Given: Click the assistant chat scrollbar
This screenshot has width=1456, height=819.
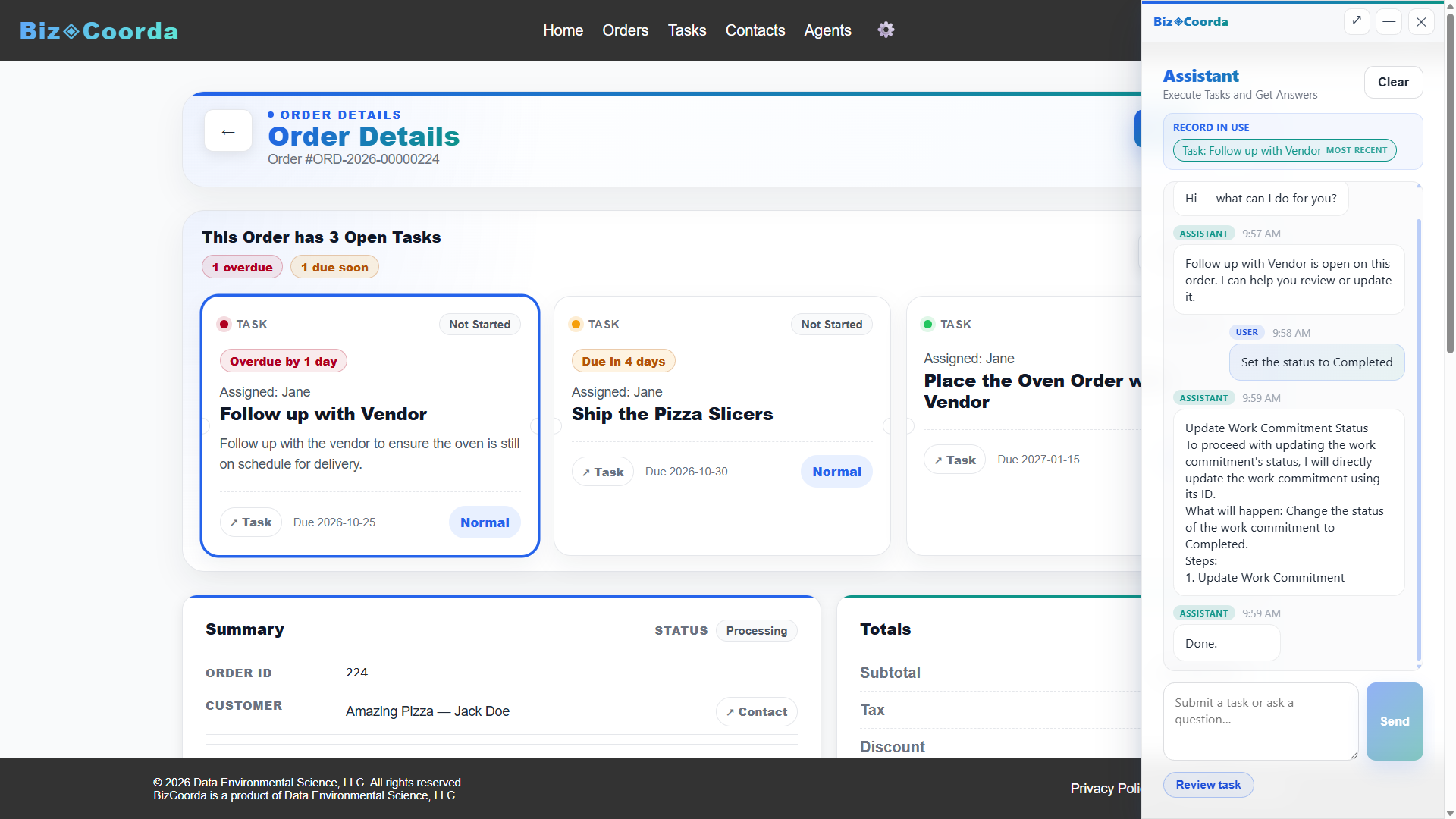Looking at the screenshot, I should point(1419,440).
